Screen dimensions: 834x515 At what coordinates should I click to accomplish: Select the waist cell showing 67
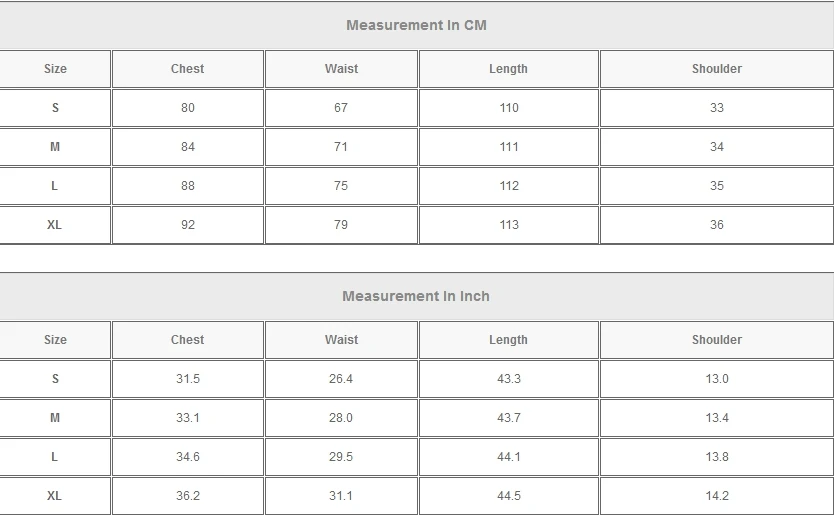click(341, 108)
